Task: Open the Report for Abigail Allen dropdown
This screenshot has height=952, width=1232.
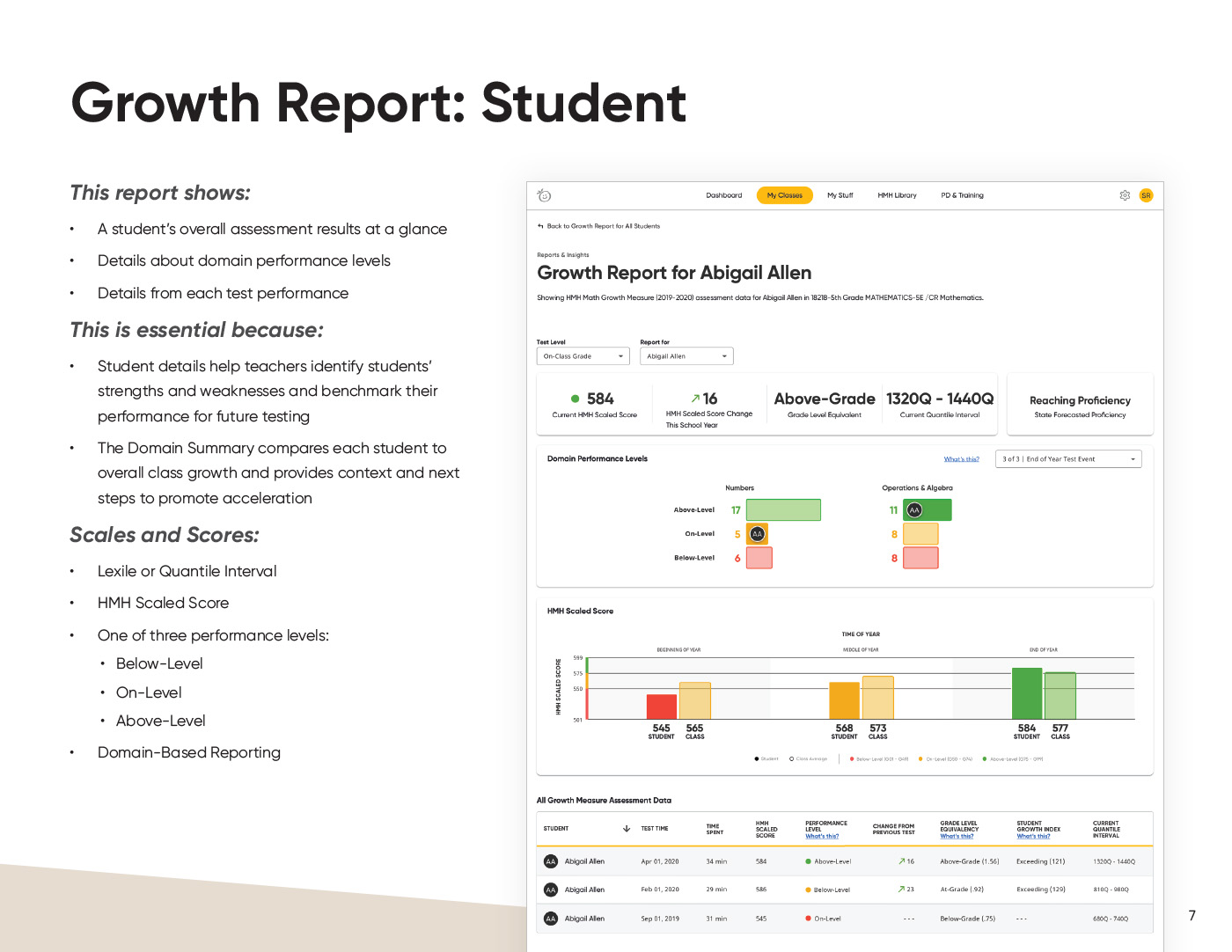Action: 686,356
